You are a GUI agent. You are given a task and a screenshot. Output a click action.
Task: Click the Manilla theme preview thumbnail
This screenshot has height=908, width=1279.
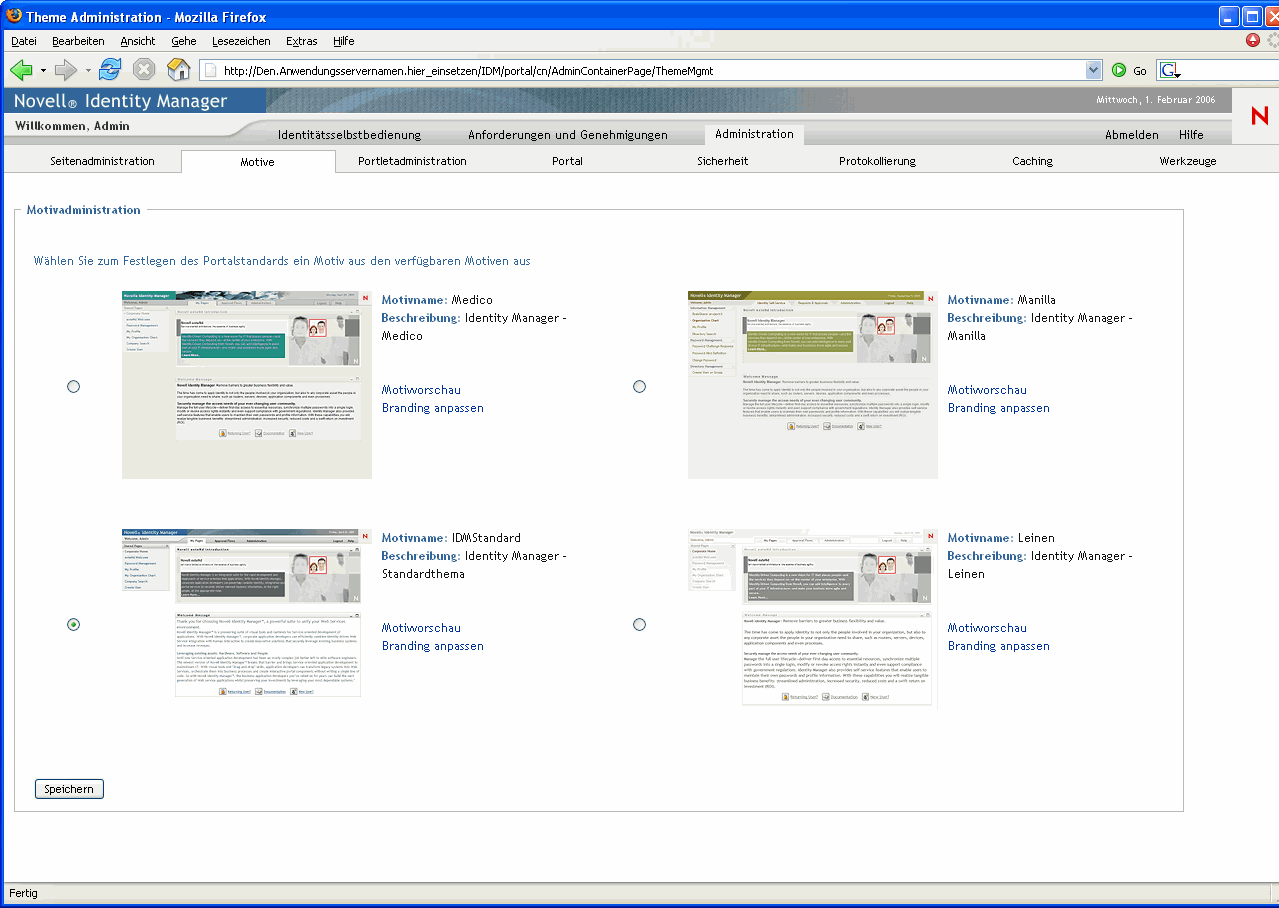tap(813, 385)
